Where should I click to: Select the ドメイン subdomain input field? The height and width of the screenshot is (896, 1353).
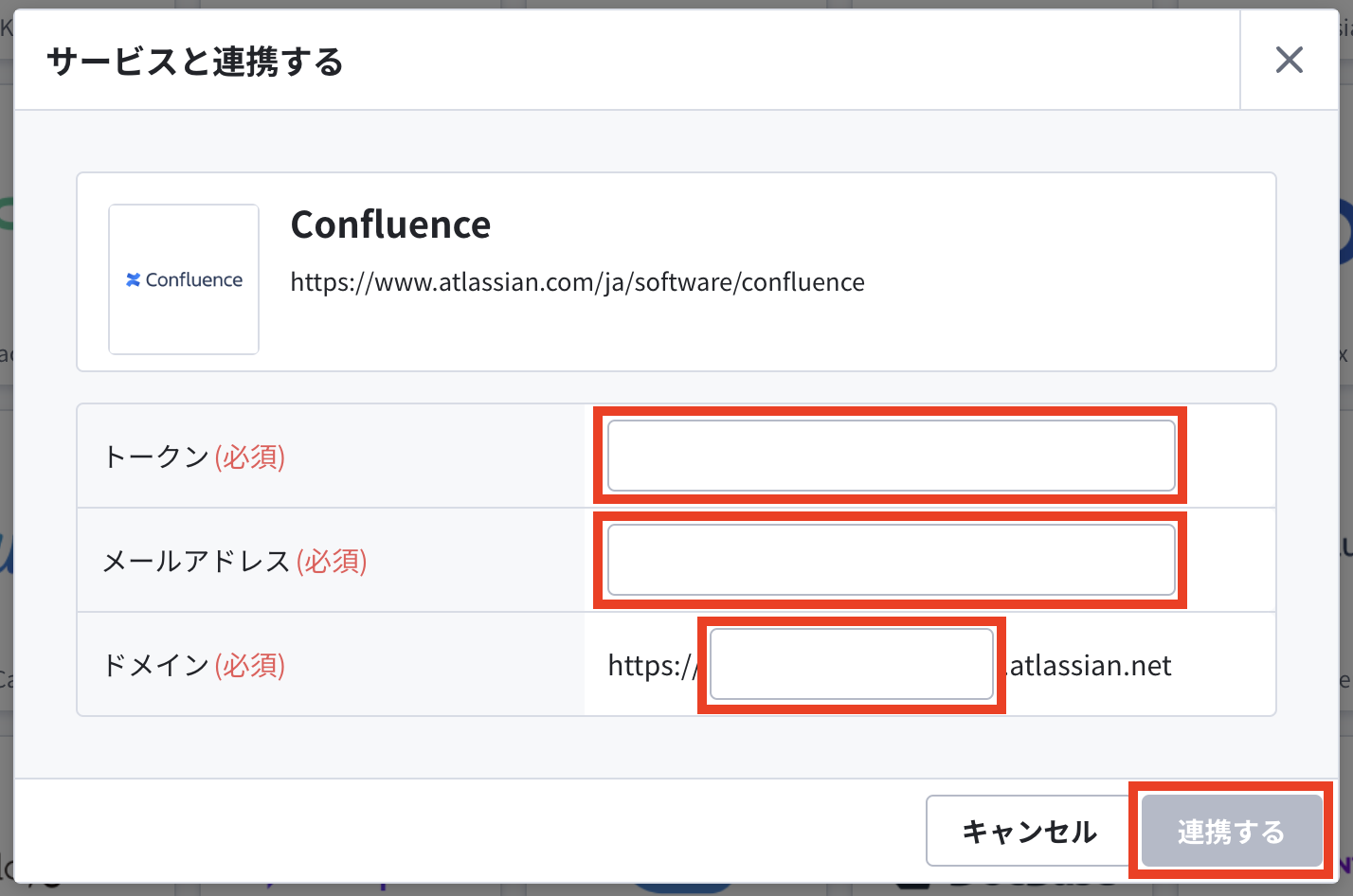[851, 665]
